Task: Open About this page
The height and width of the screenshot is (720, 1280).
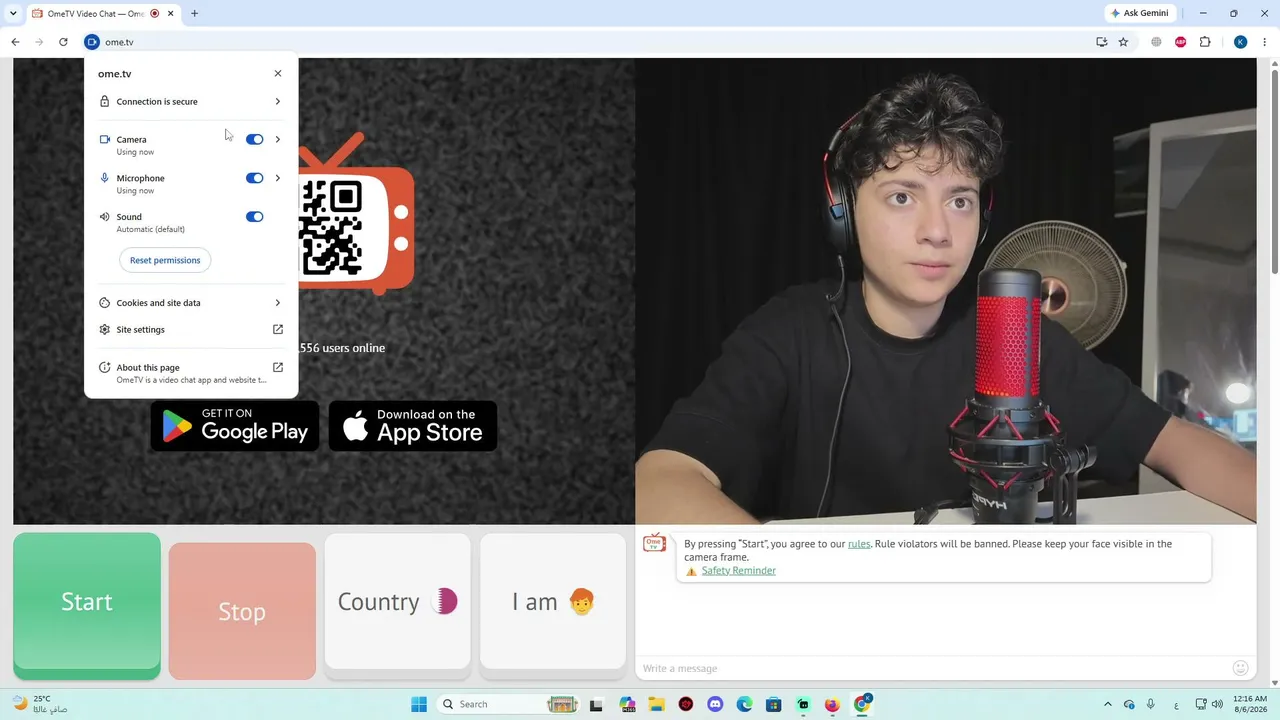Action: click(x=191, y=373)
